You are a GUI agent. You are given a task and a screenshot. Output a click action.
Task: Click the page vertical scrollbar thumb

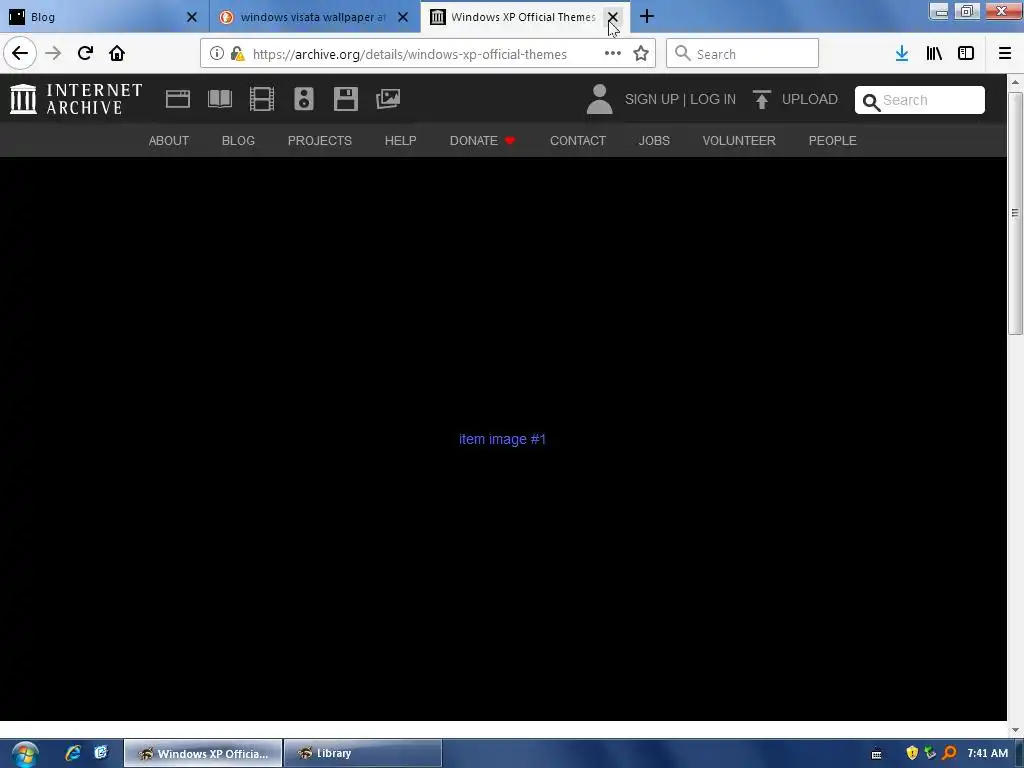[x=1015, y=214]
